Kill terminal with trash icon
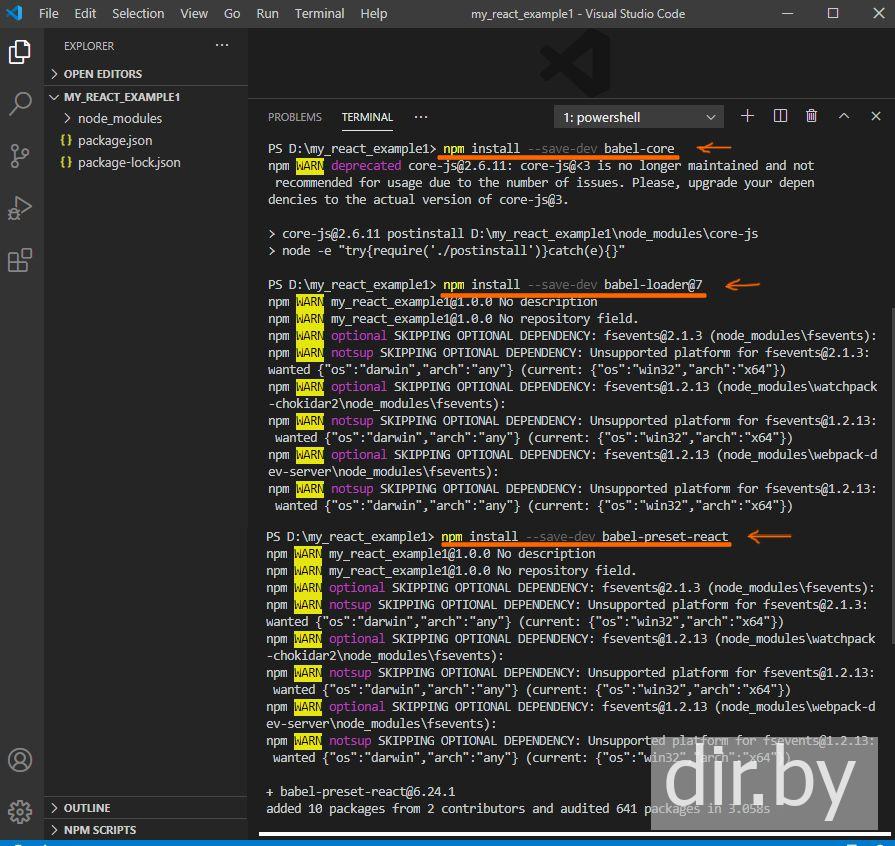The height and width of the screenshot is (846, 895). [812, 117]
